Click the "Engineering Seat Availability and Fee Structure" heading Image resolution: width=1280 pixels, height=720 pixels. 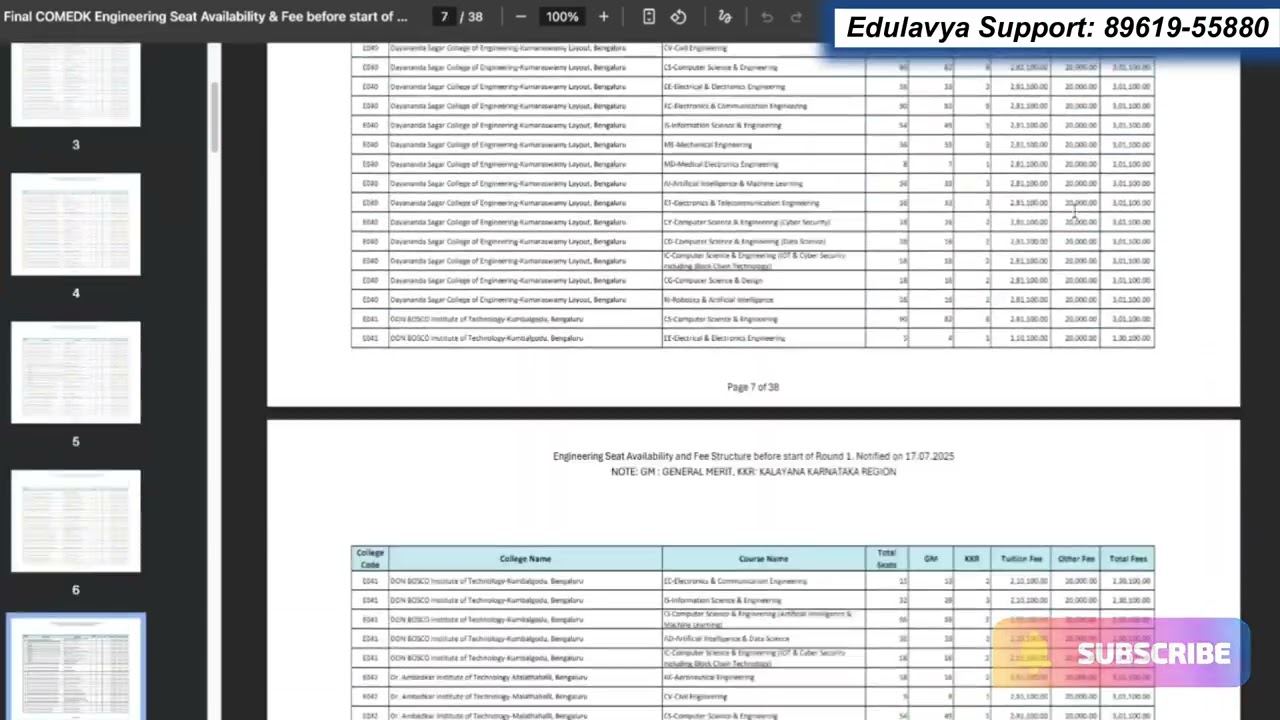753,456
